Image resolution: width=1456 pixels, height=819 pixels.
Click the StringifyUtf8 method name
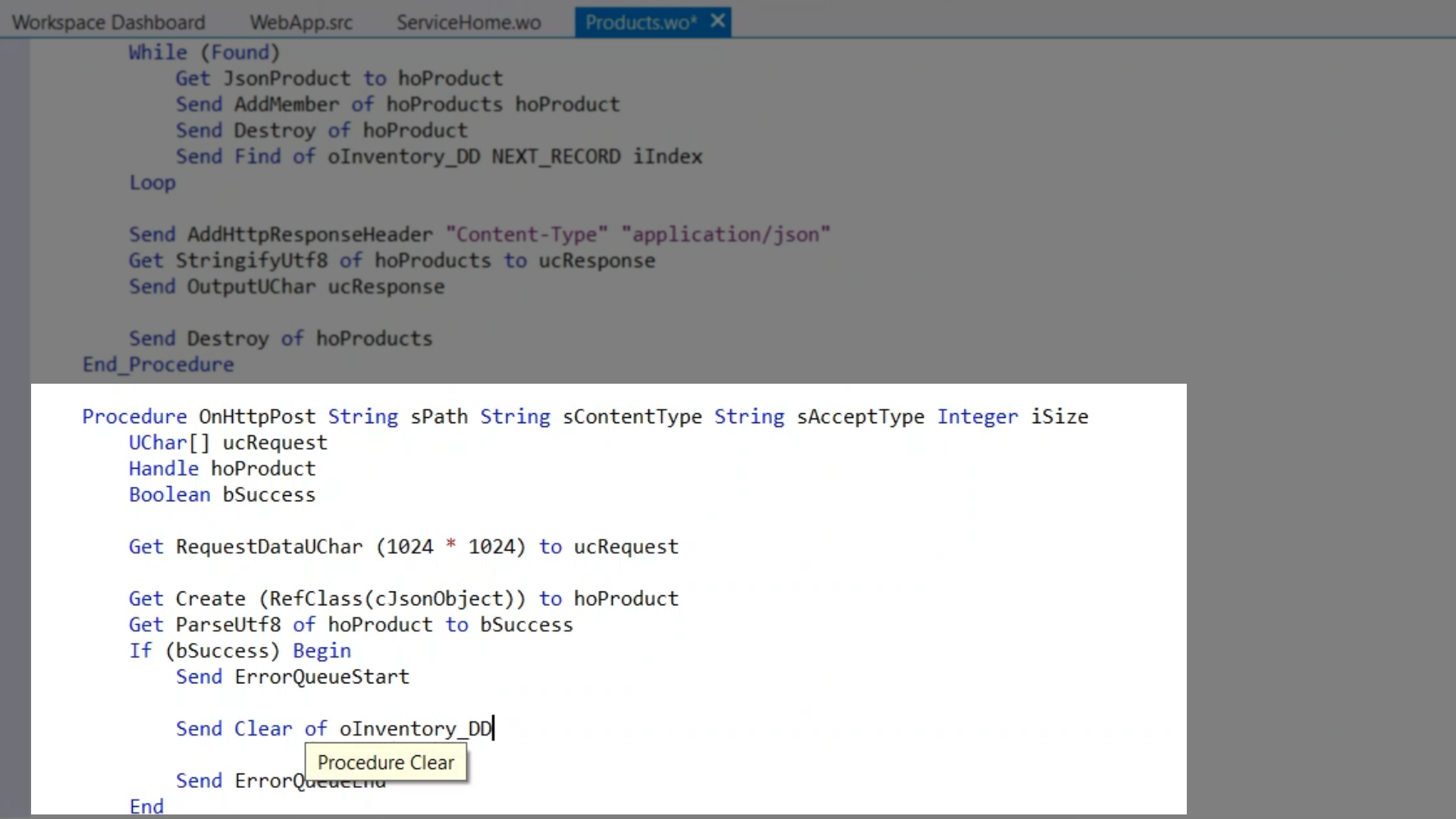pos(252,261)
